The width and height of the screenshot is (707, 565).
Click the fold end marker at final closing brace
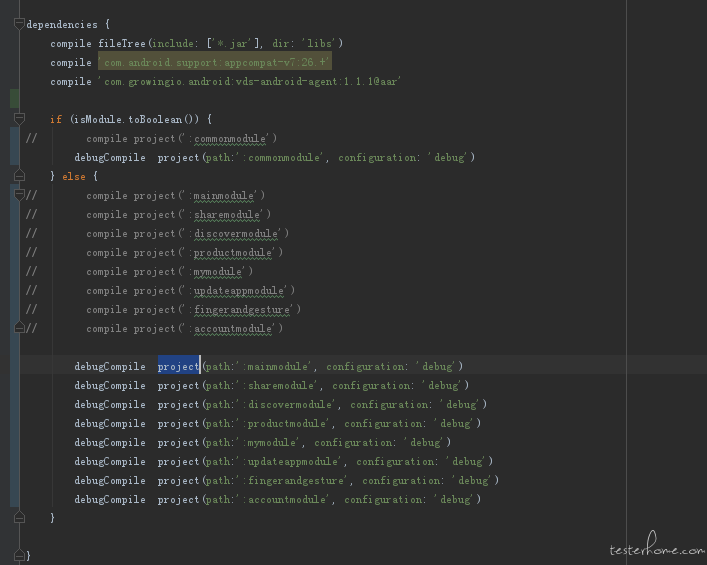(19, 555)
